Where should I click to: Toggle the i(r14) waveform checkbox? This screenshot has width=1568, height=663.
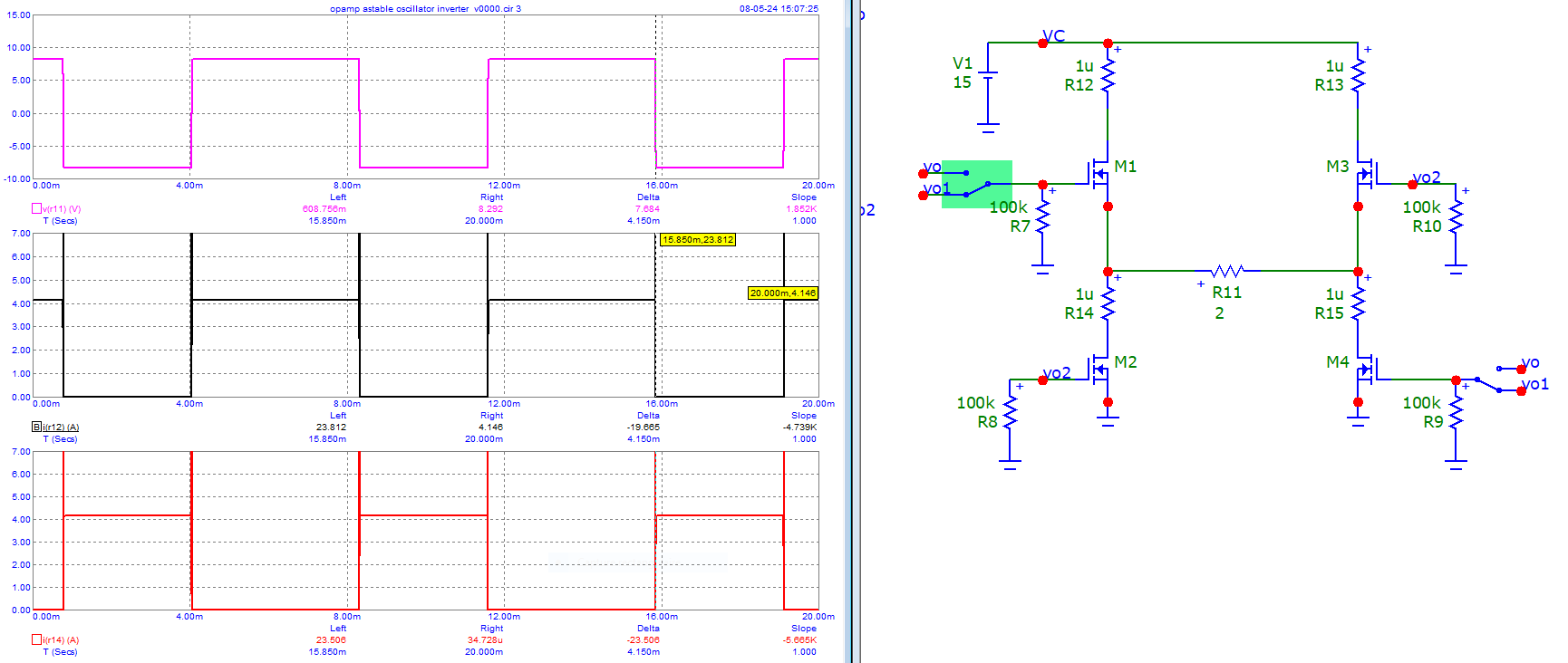(x=37, y=639)
